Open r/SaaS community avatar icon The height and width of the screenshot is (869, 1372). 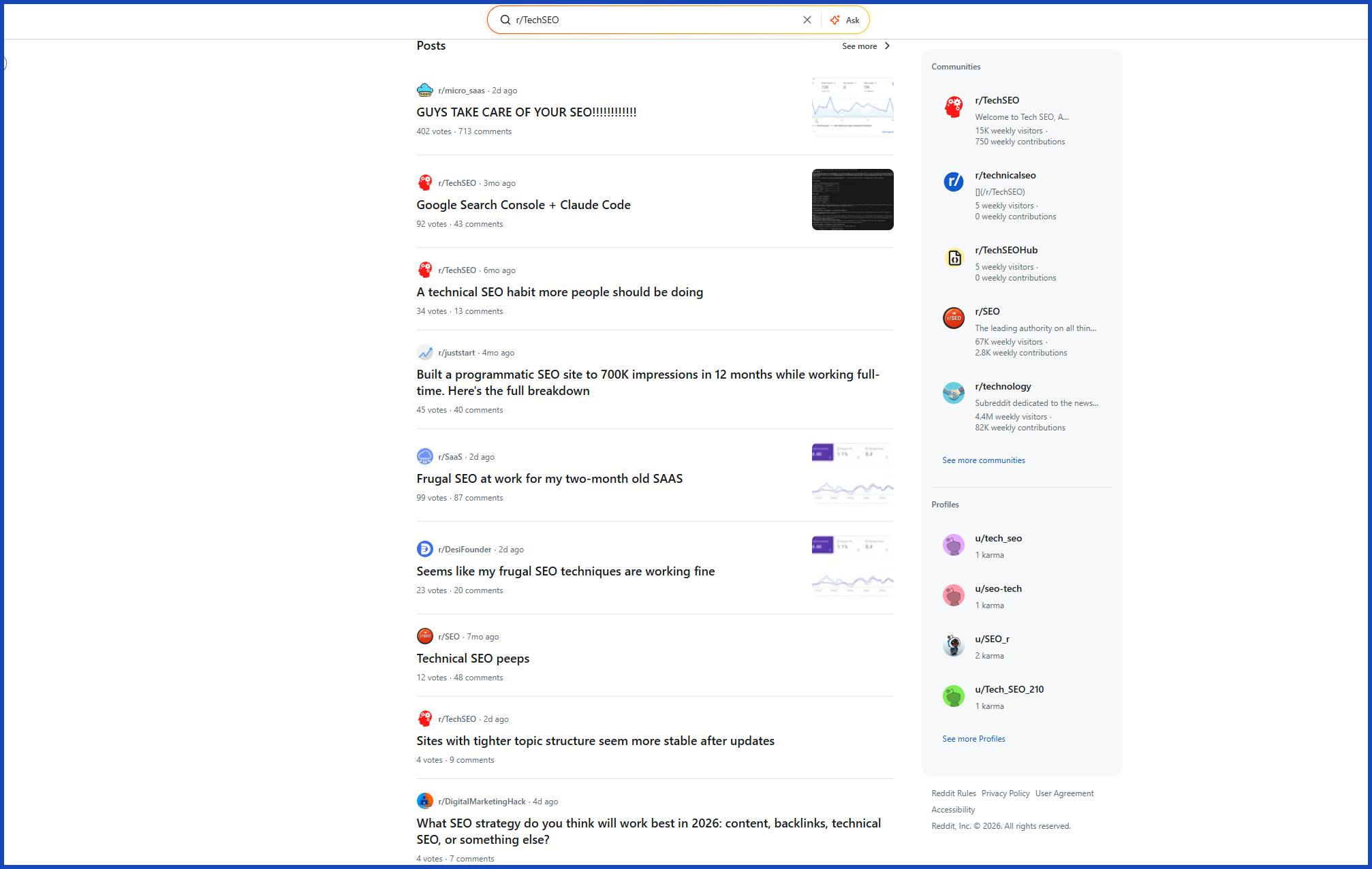(x=425, y=456)
